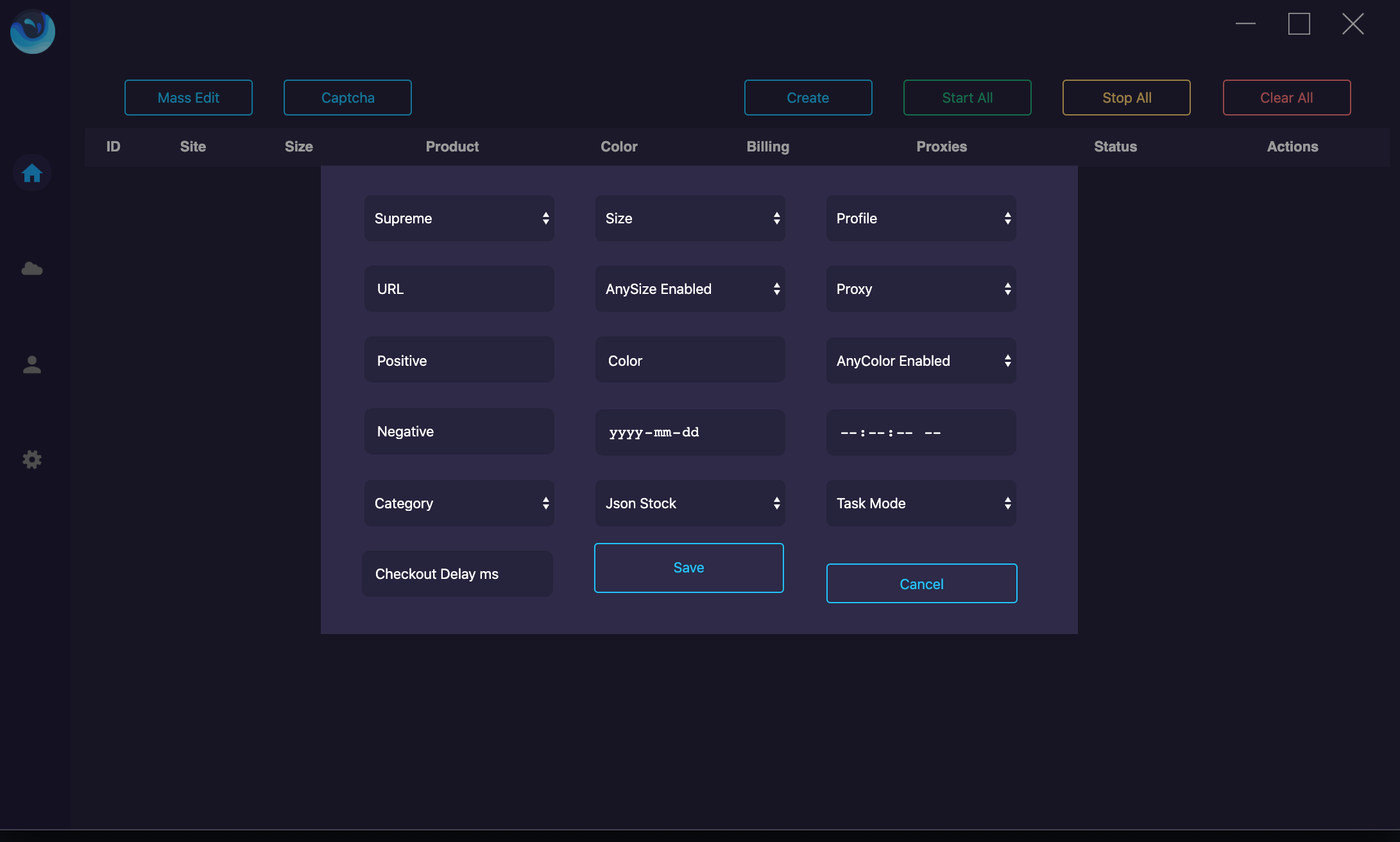Clear All tasks from the list
The width and height of the screenshot is (1400, 842).
1286,98
